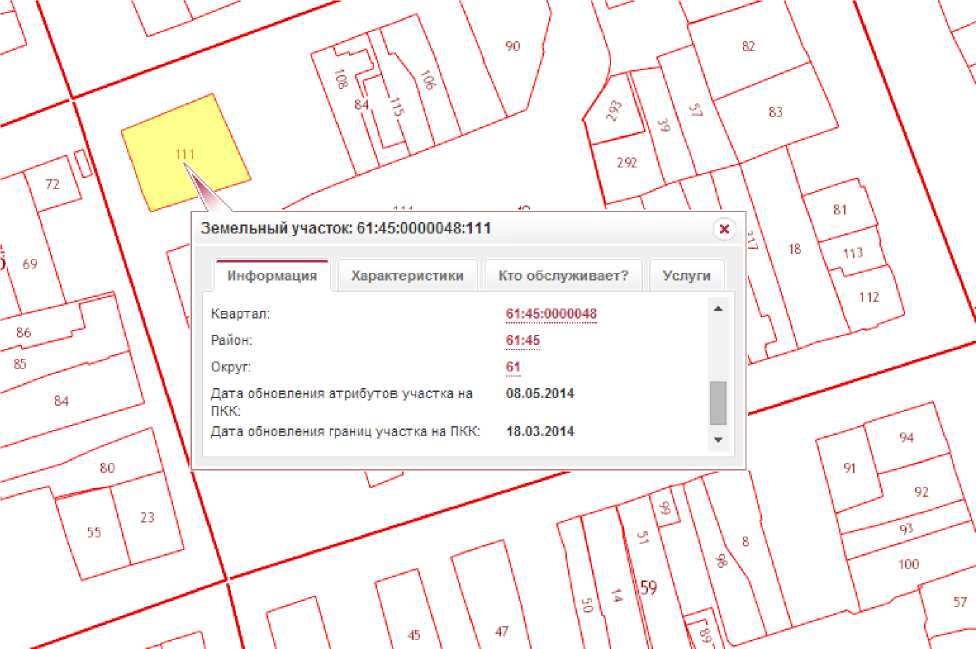
Task: Click the popup scrollbar thumb
Action: pyautogui.click(x=718, y=403)
